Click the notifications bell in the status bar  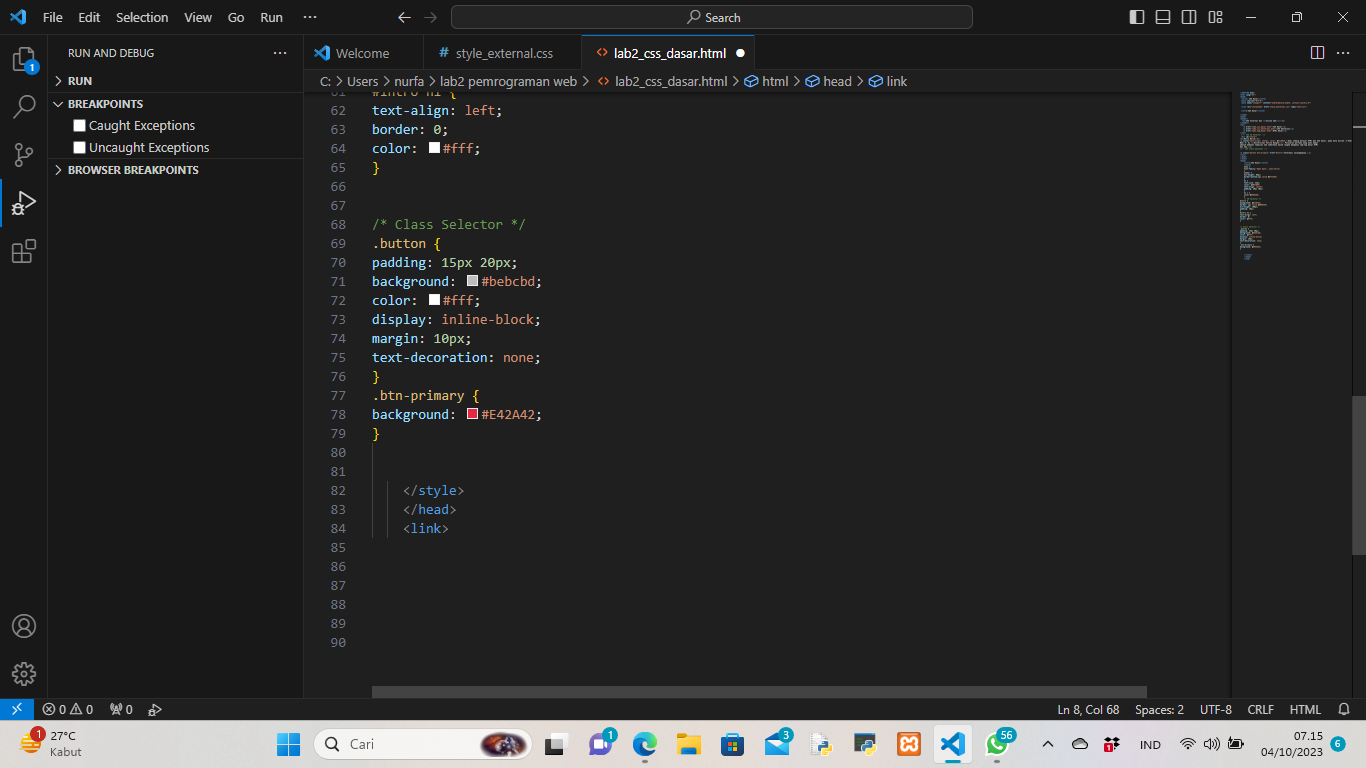(1342, 709)
